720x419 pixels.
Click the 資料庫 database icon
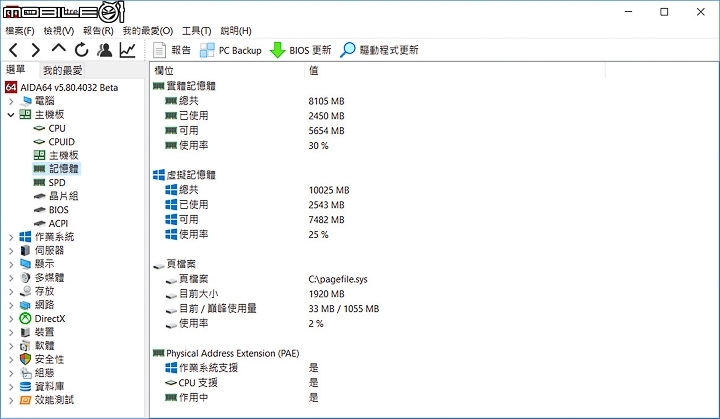[x=25, y=386]
